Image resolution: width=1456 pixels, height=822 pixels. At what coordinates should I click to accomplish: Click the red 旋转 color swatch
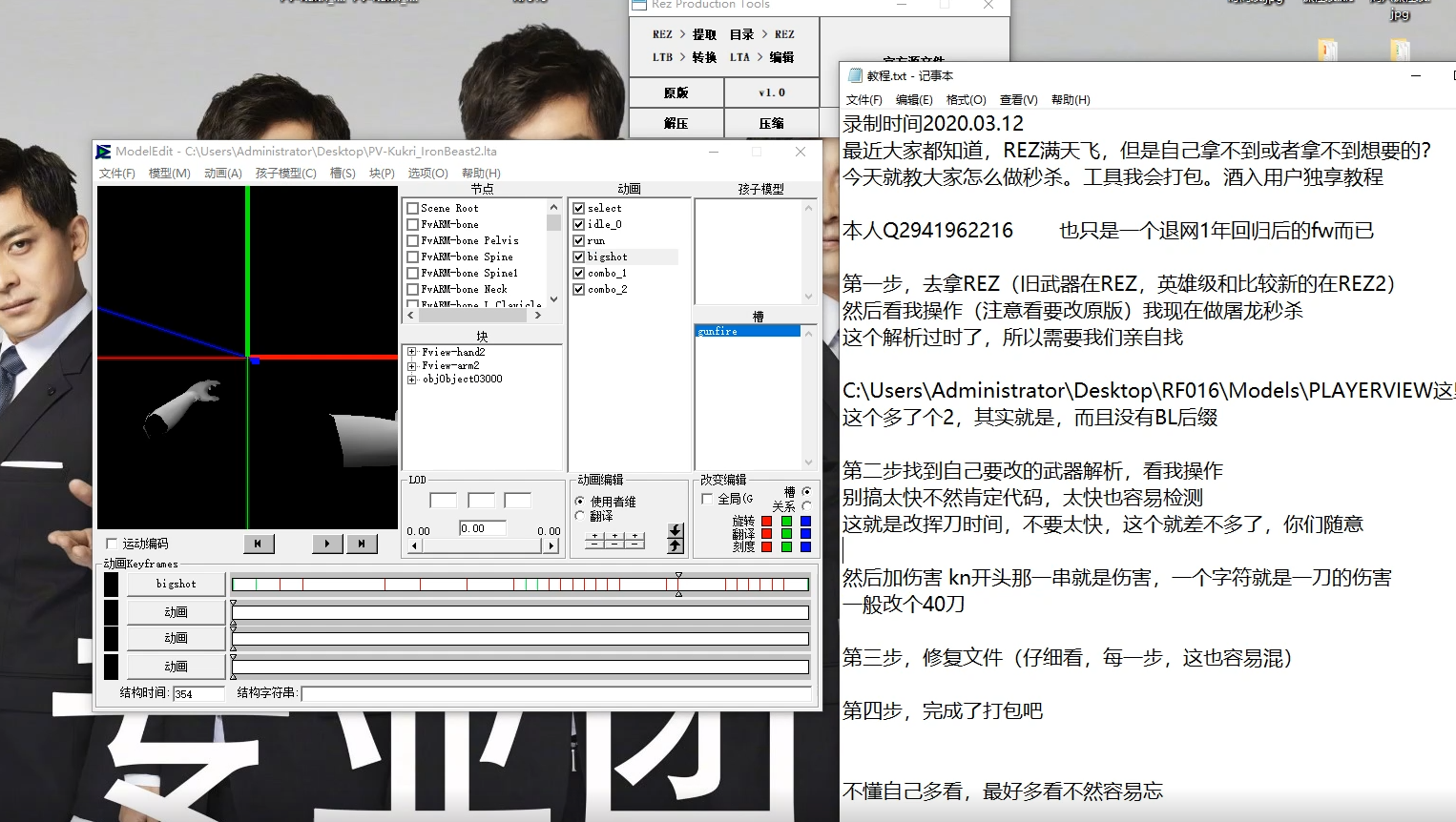tap(766, 522)
